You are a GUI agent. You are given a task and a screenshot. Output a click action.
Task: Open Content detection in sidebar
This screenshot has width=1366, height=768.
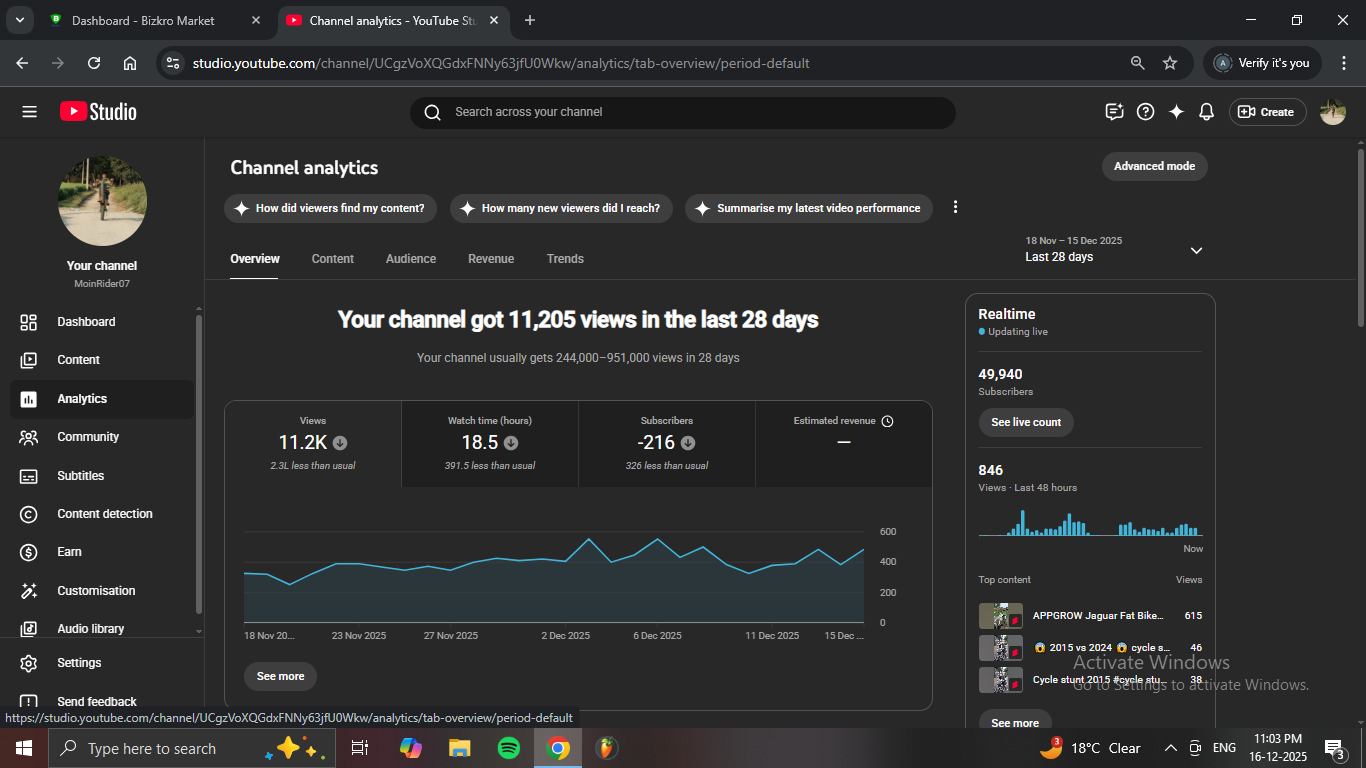(x=104, y=514)
